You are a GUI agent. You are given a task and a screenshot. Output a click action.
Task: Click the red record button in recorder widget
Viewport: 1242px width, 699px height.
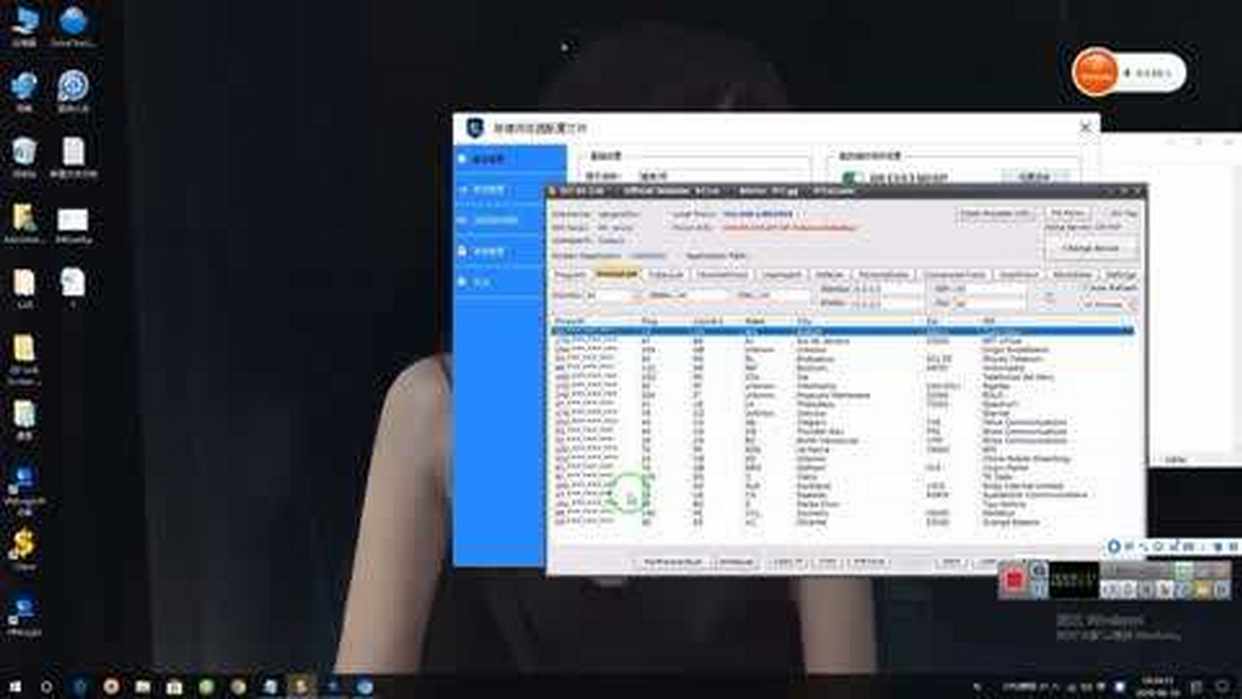click(x=1014, y=580)
